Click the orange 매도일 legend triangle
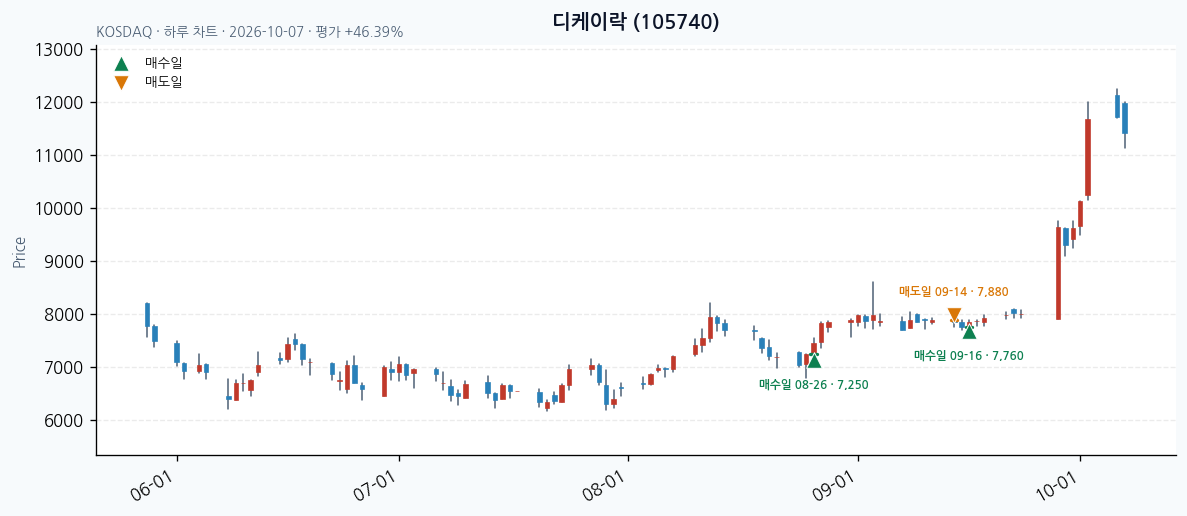The width and height of the screenshot is (1187, 516). (121, 82)
